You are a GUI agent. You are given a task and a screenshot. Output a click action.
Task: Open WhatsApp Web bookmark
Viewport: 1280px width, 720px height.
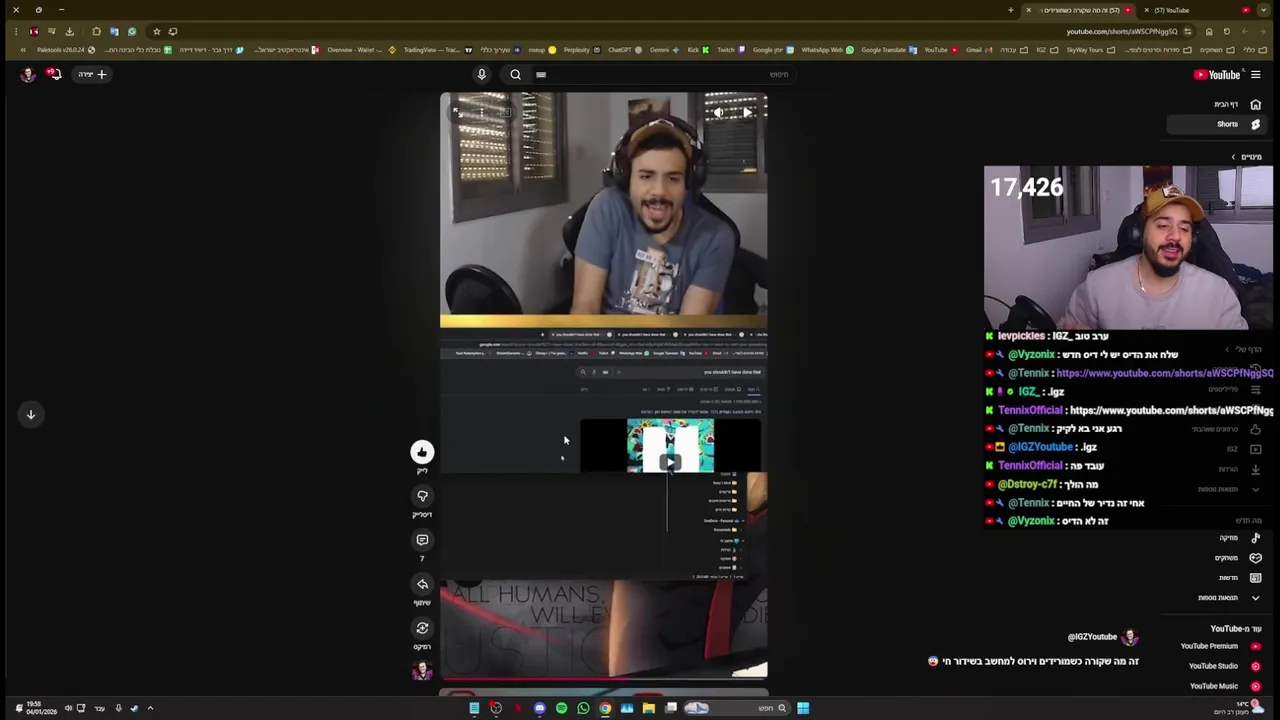point(825,49)
